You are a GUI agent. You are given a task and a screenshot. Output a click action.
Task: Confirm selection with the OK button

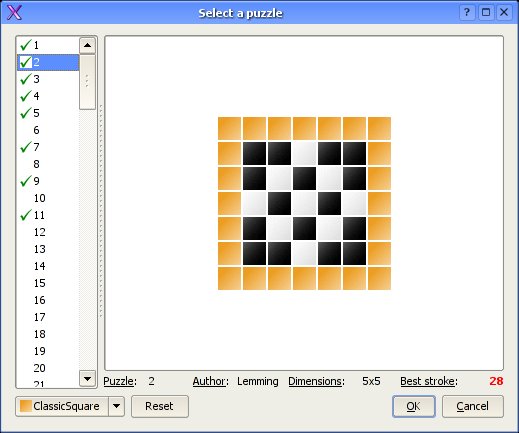414,406
